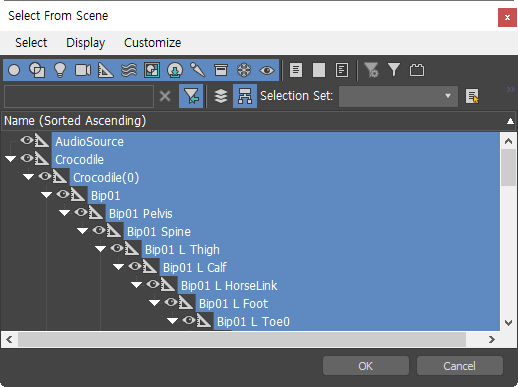Collapse Bip01 L Thigh node arrow

(x=101, y=249)
